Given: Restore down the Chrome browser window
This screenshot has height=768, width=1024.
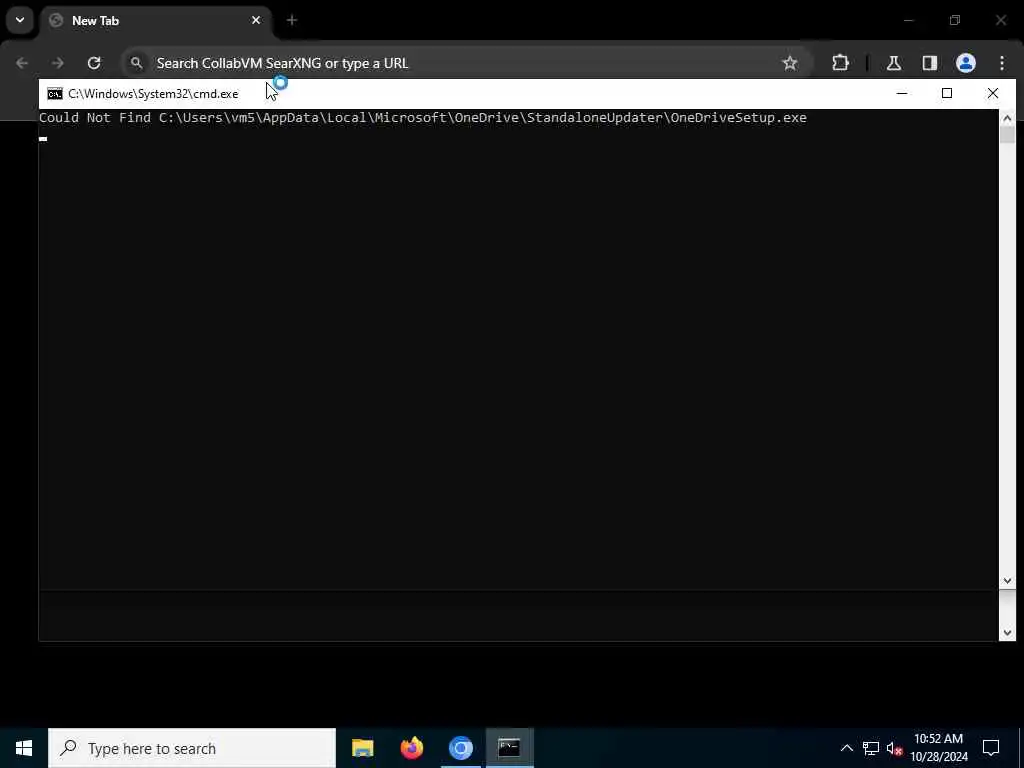Looking at the screenshot, I should tap(955, 20).
